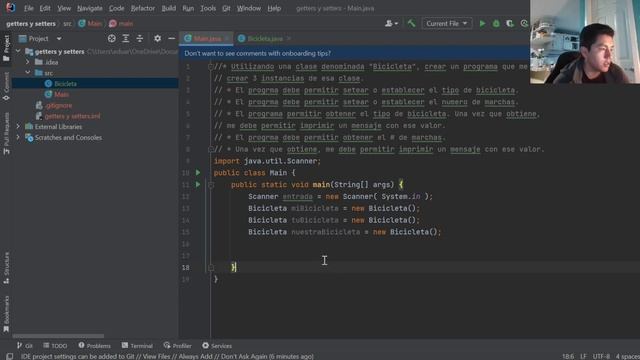
Task: Open the Run menu
Action: [188, 8]
